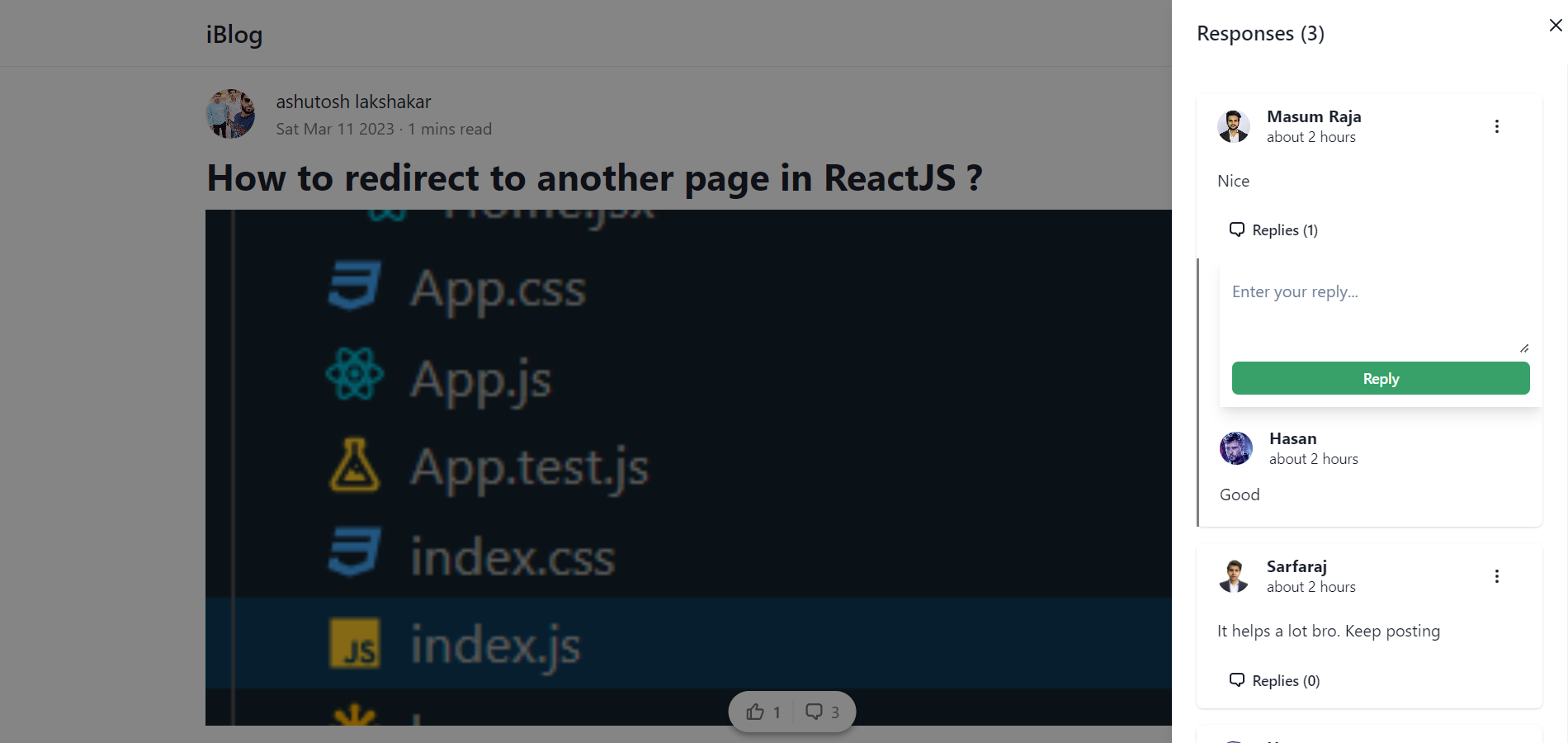
Task: Click the 'Nice' comment text
Action: pos(1233,181)
